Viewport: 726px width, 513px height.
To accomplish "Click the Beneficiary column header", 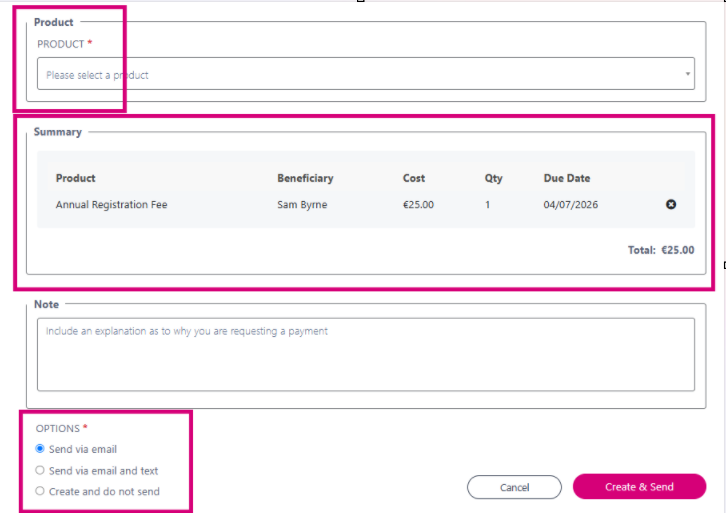I will click(x=305, y=178).
